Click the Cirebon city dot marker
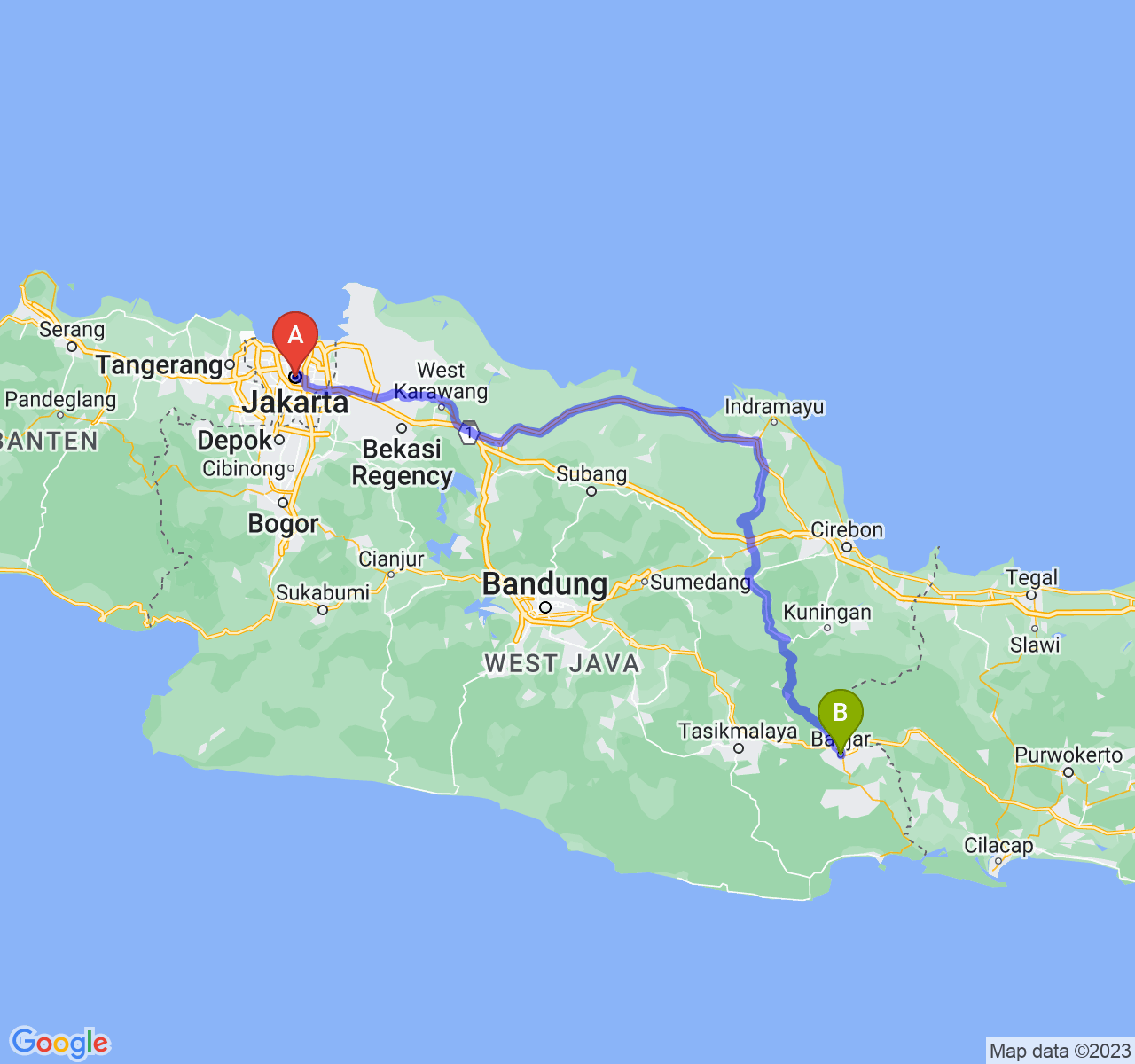1135x1064 pixels. tap(847, 547)
